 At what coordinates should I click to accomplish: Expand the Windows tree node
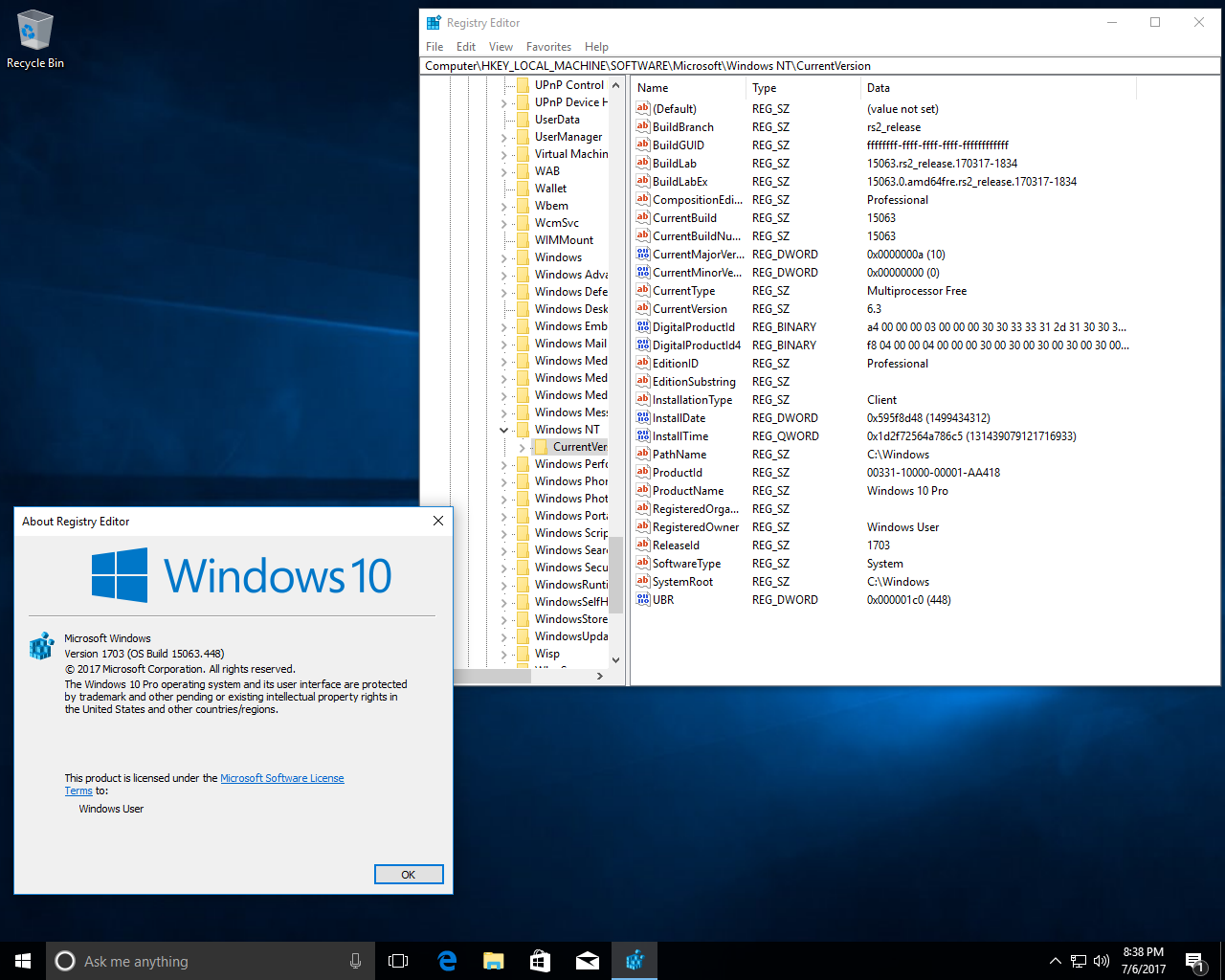click(504, 257)
